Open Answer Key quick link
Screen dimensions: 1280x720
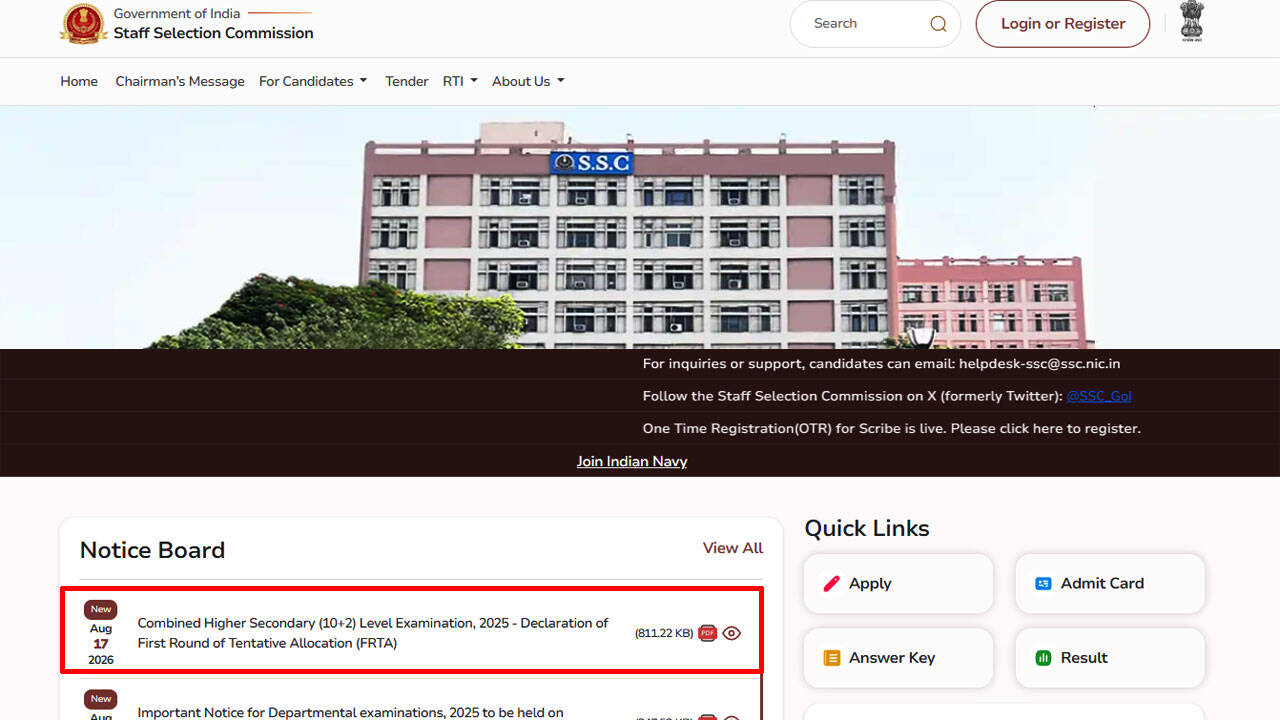tap(898, 658)
